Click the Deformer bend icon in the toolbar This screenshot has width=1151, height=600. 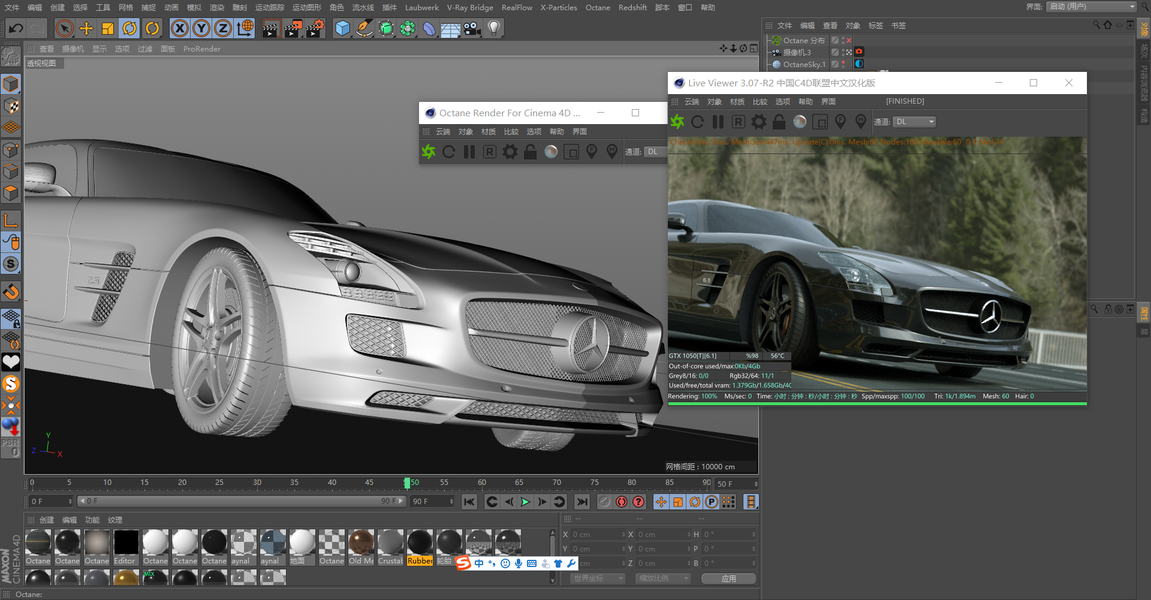[x=429, y=29]
